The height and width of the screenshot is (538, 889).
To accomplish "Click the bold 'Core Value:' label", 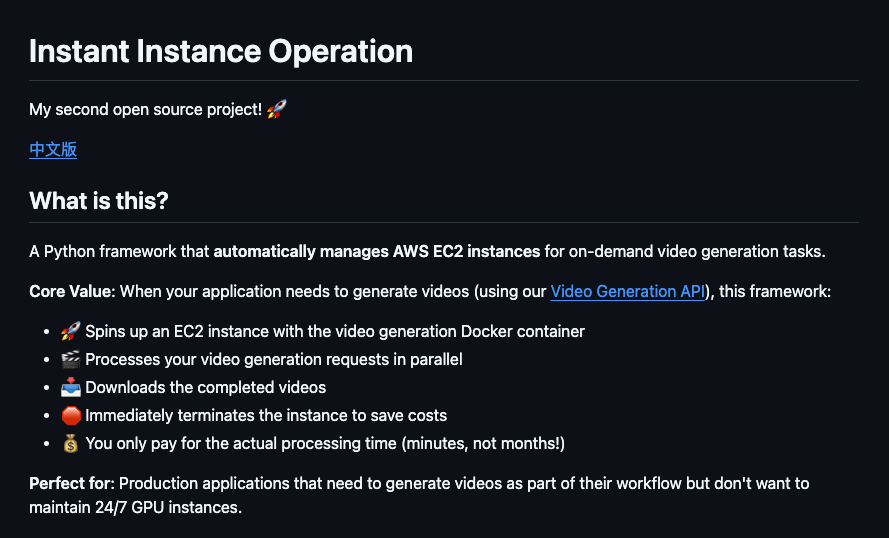I will pyautogui.click(x=72, y=291).
